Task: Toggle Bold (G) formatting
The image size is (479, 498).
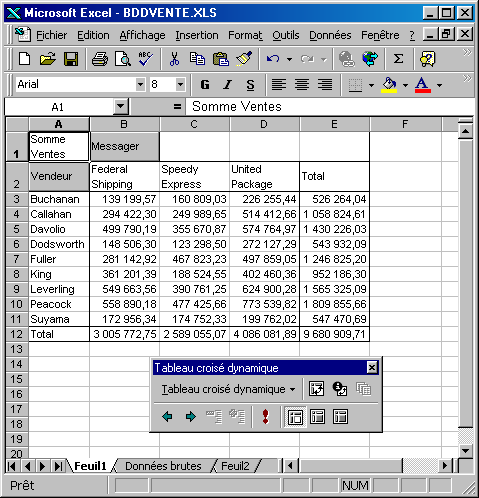Action: pyautogui.click(x=205, y=85)
